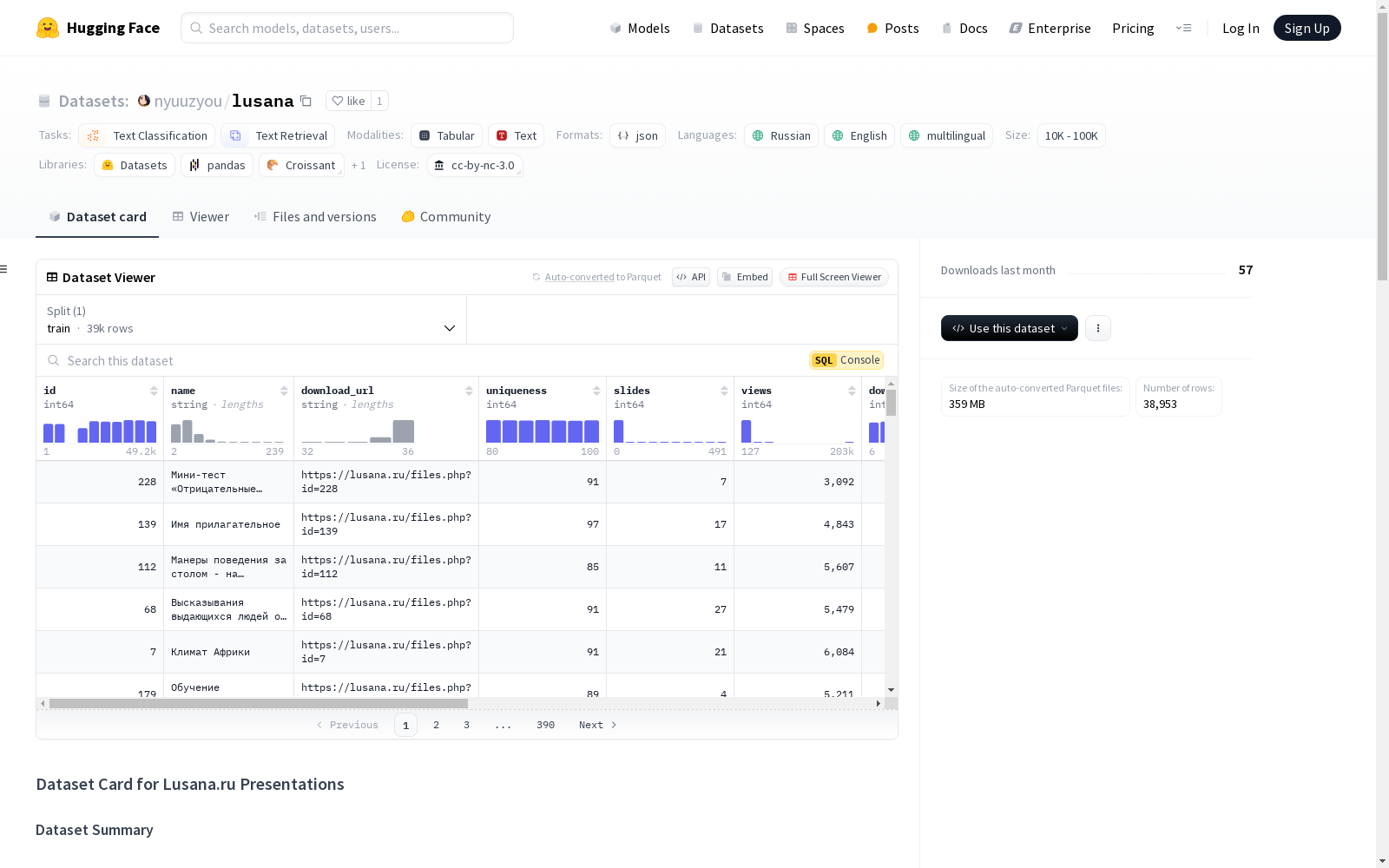1389x868 pixels.
Task: Click the Embed button
Action: coord(745,277)
